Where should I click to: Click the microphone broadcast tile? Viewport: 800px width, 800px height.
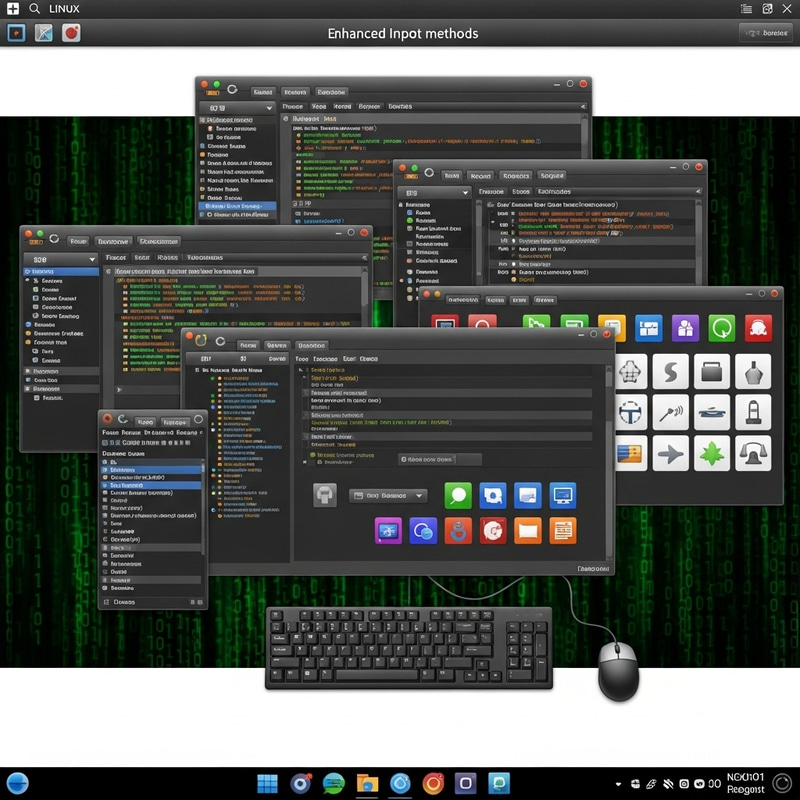click(670, 411)
